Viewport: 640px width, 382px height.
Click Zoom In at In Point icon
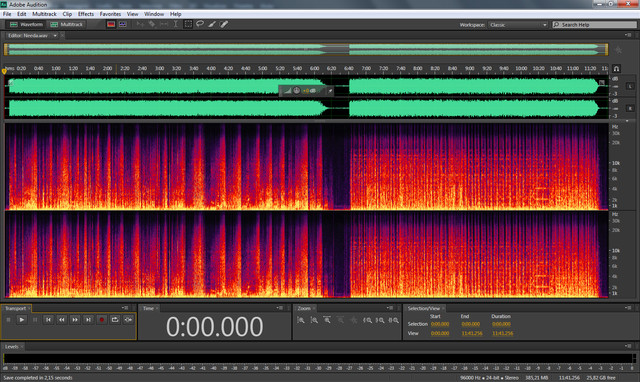point(367,320)
